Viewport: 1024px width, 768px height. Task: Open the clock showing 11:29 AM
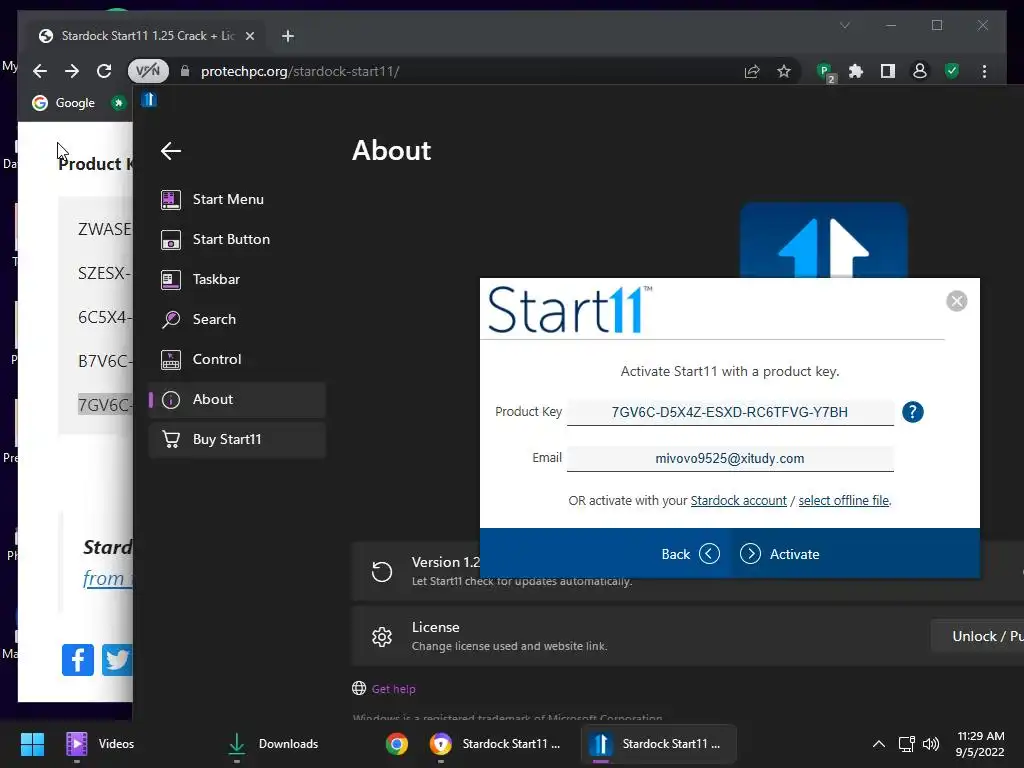click(980, 744)
